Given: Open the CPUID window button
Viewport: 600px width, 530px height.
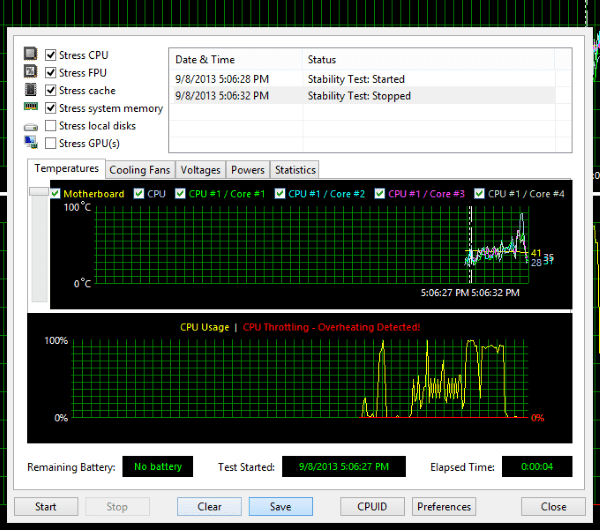Looking at the screenshot, I should 372,507.
